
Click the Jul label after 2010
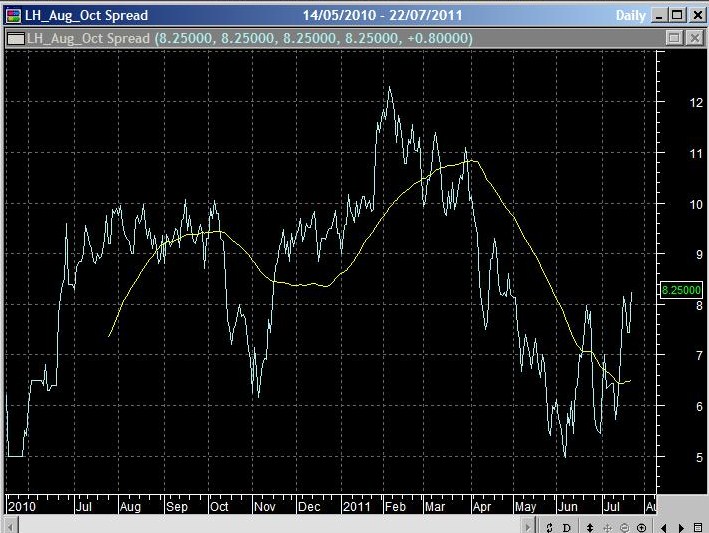(84, 506)
